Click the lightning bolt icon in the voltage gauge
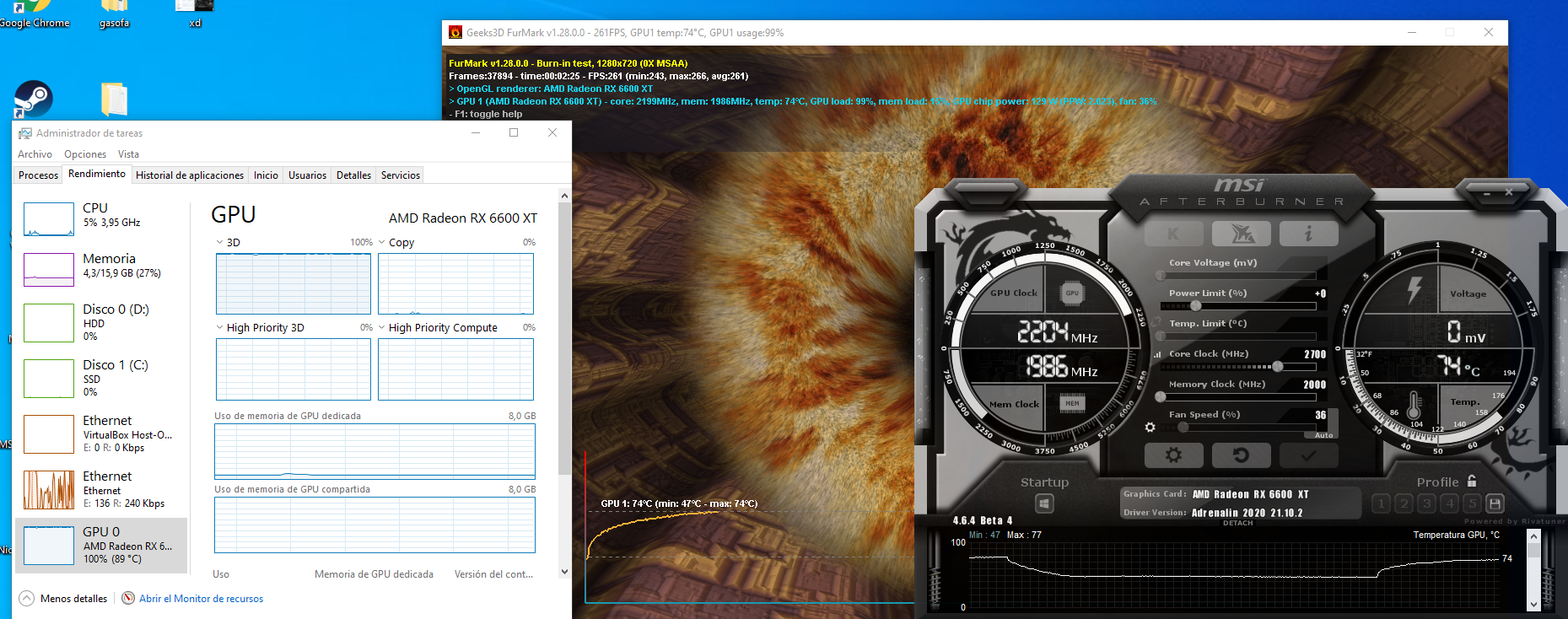1568x619 pixels. [1414, 289]
